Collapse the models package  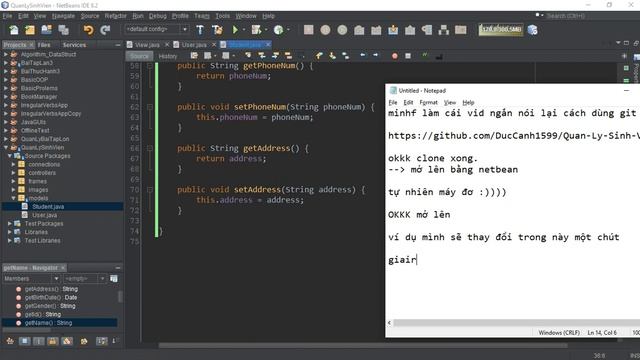click(13, 198)
